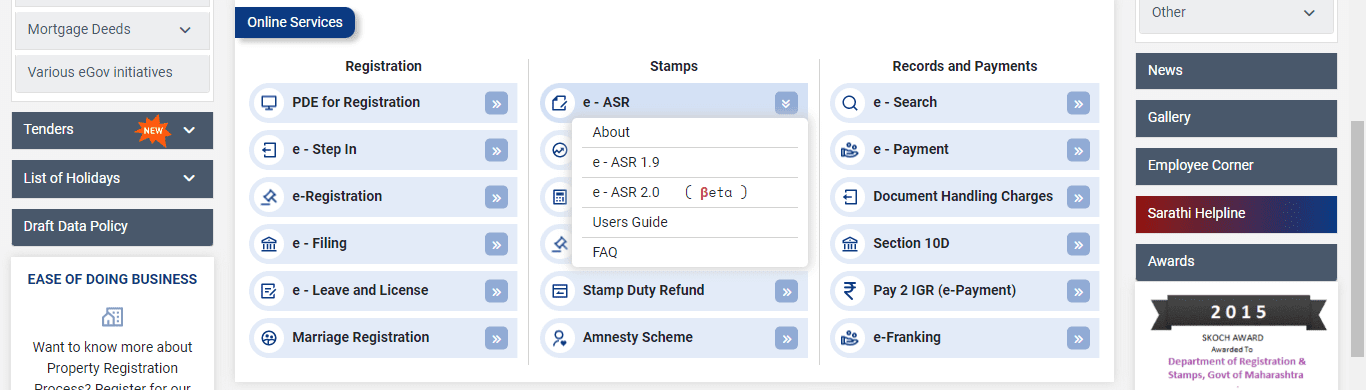Click the double arrow on e-Franking row
This screenshot has height=390, width=1366.
(1078, 338)
